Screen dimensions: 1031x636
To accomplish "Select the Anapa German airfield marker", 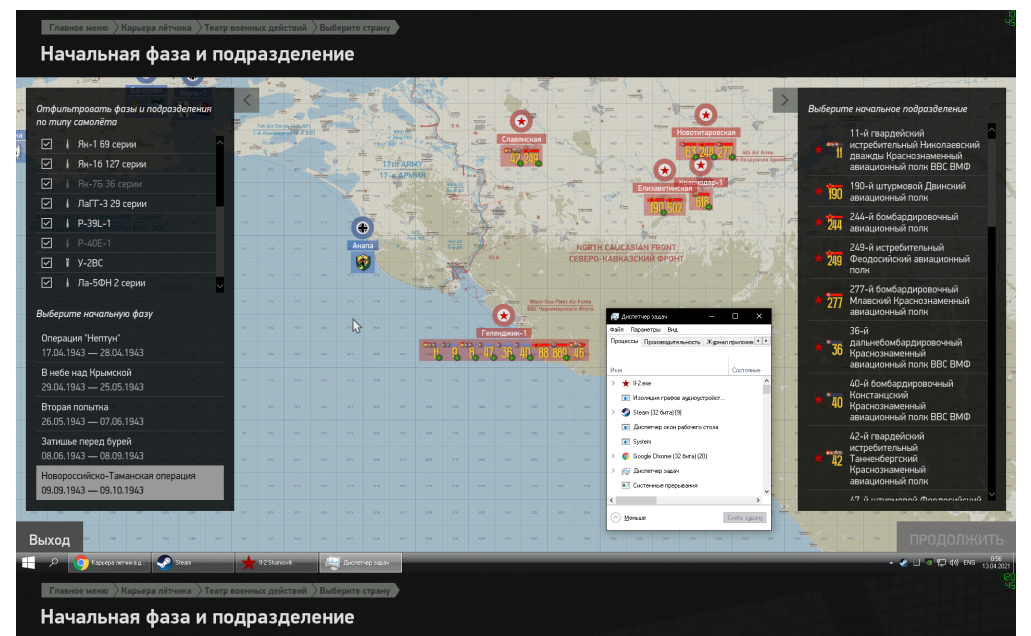I will 362,228.
